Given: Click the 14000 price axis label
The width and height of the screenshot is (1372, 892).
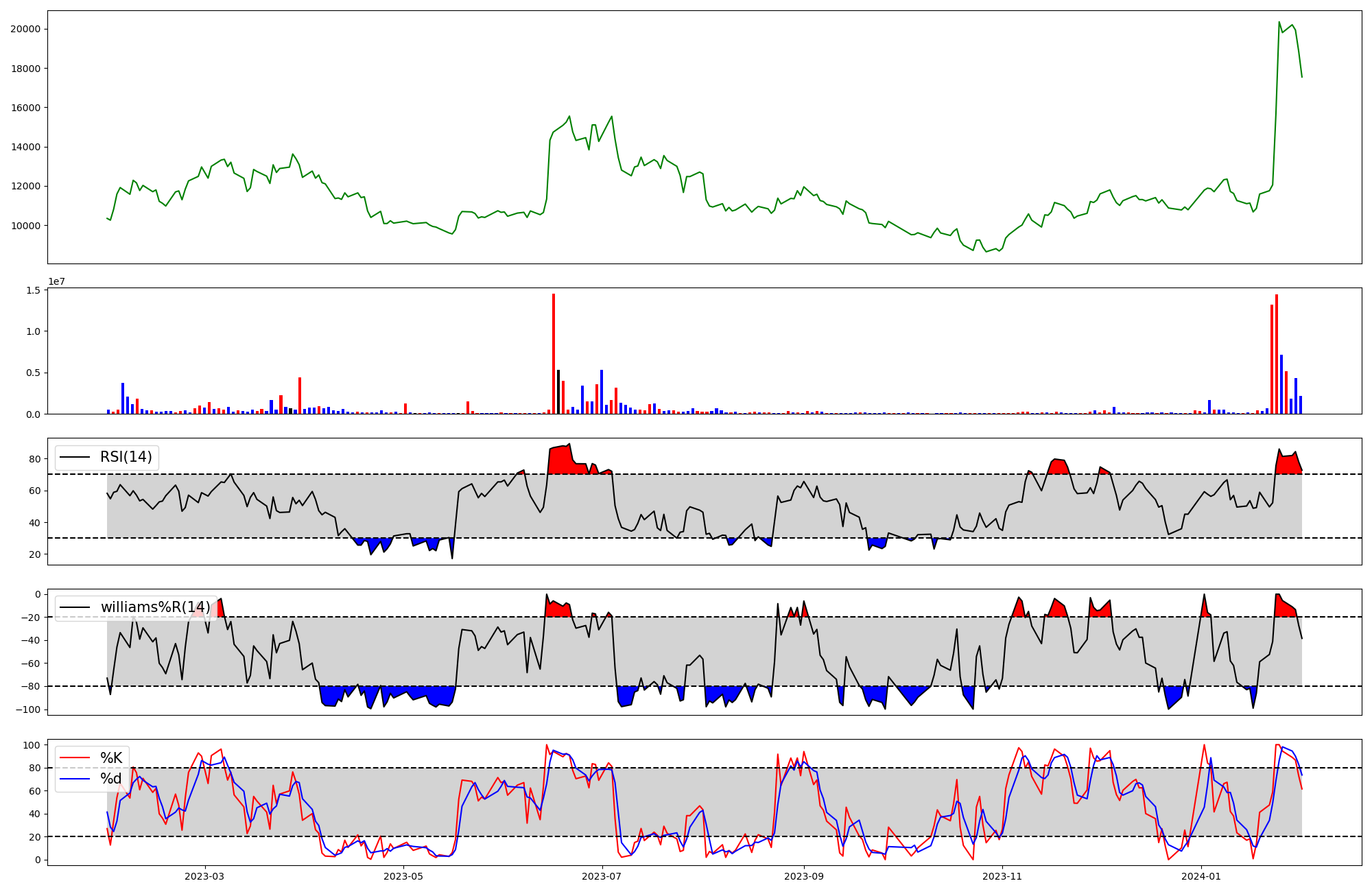Looking at the screenshot, I should click(25, 147).
